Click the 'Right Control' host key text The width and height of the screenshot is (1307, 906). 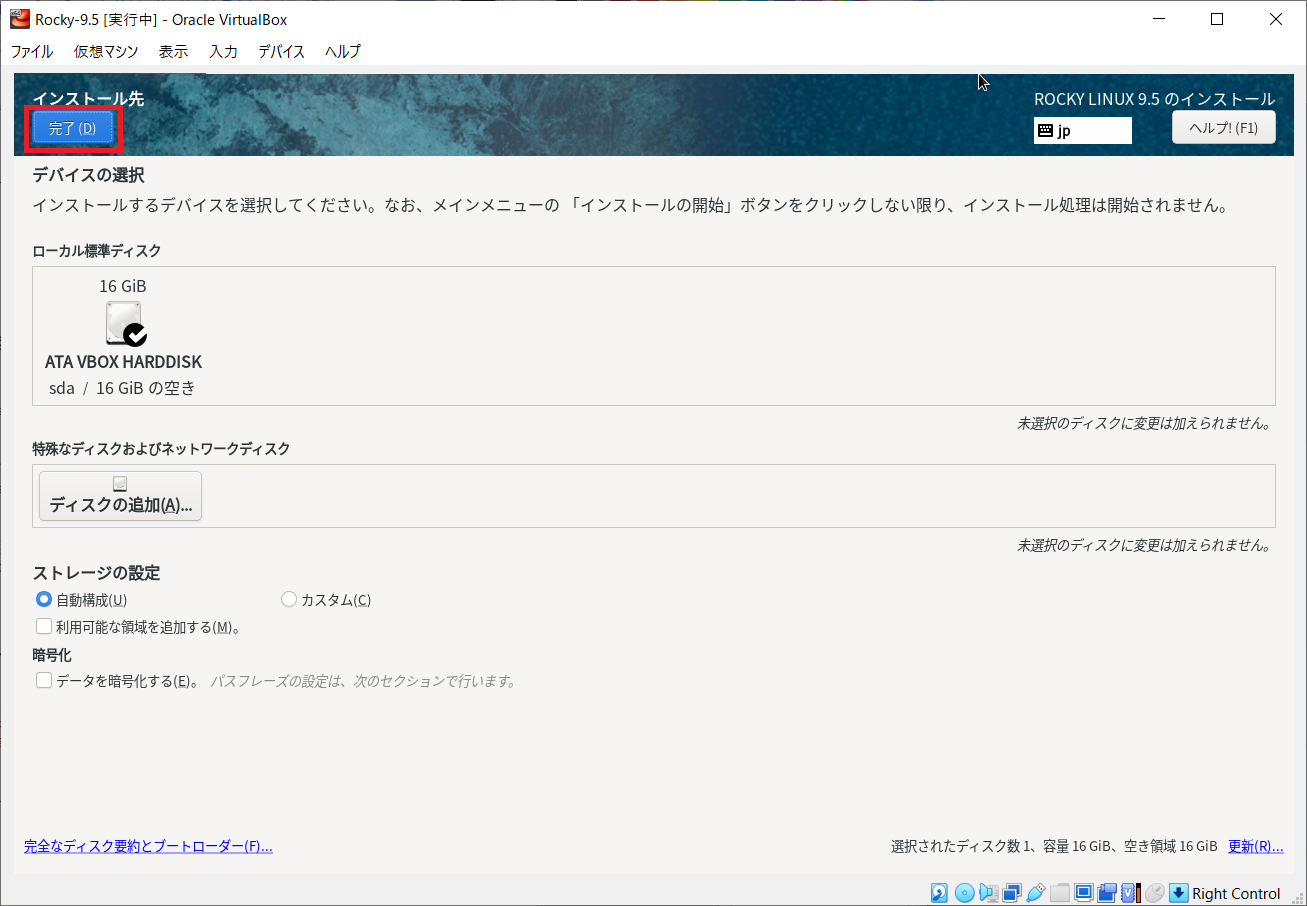pos(1236,894)
